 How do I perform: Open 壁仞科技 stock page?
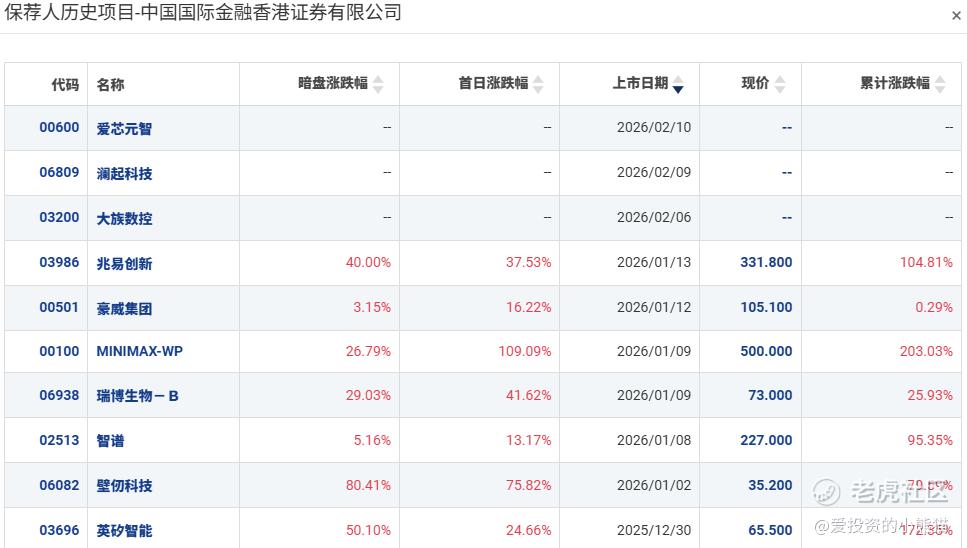coord(124,486)
